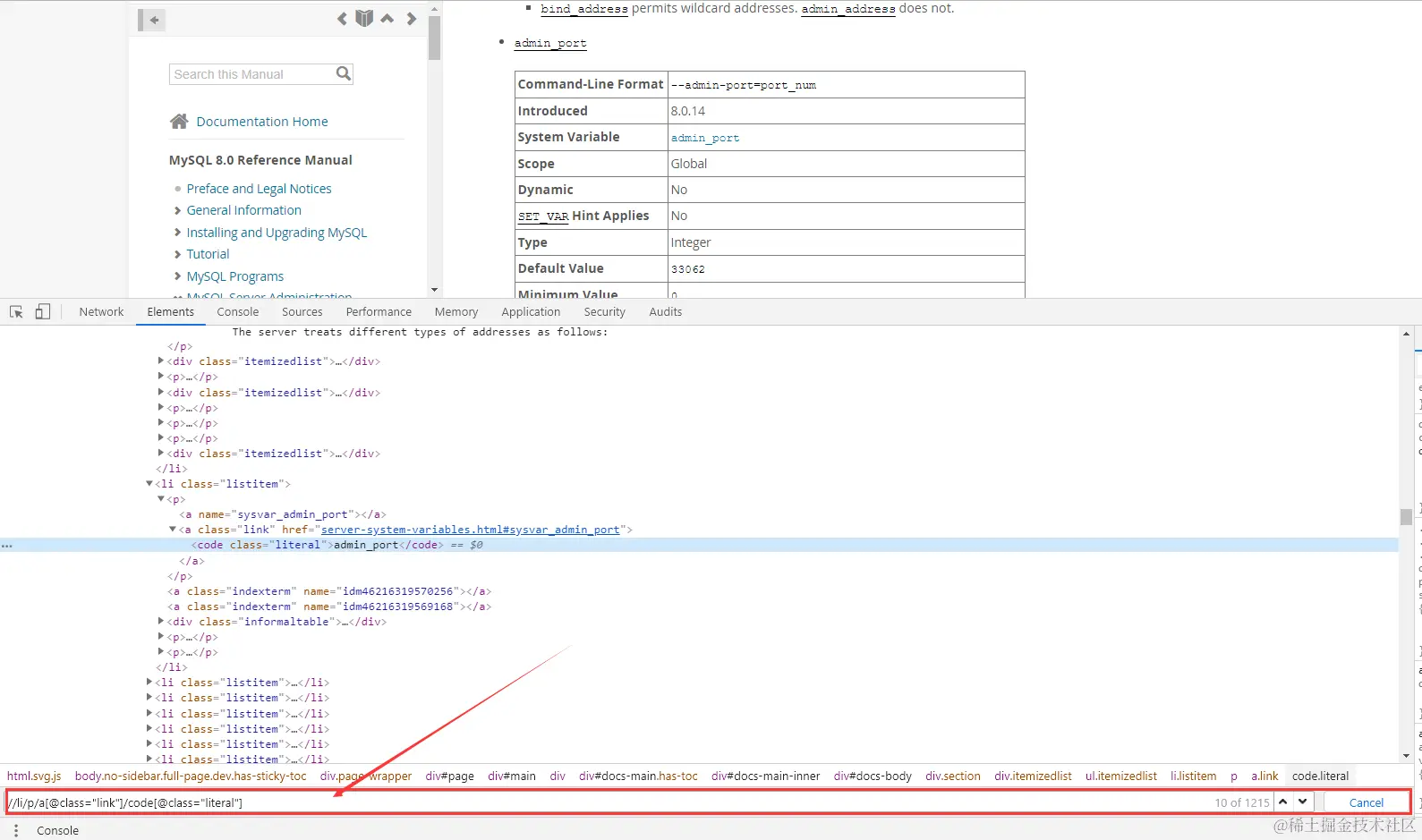This screenshot has width=1422, height=840.
Task: Switch to the Elements tab
Action: 170,312
